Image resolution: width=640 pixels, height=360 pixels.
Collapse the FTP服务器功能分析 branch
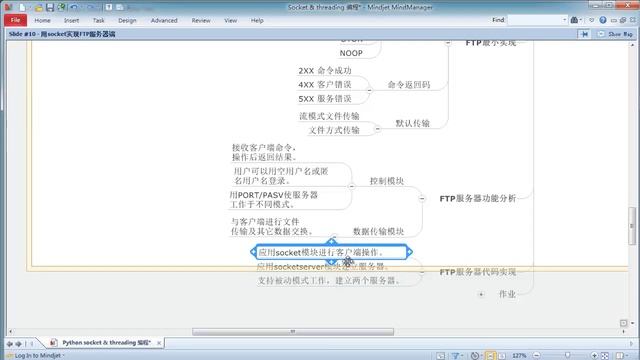click(x=422, y=198)
